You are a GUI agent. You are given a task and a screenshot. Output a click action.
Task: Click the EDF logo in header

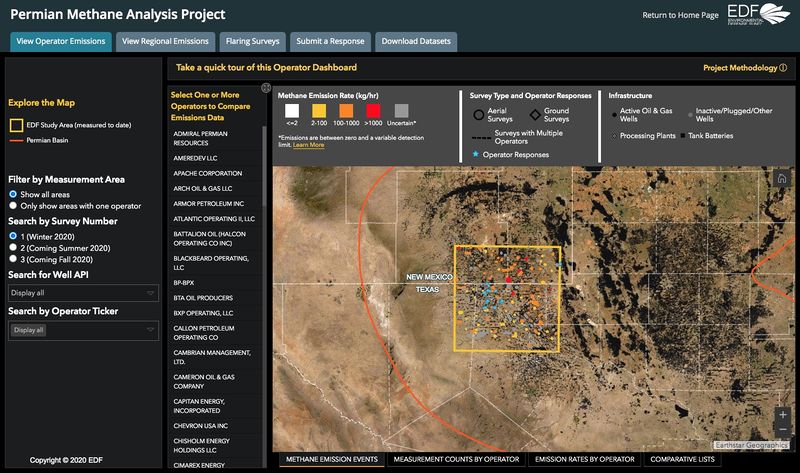pyautogui.click(x=758, y=14)
